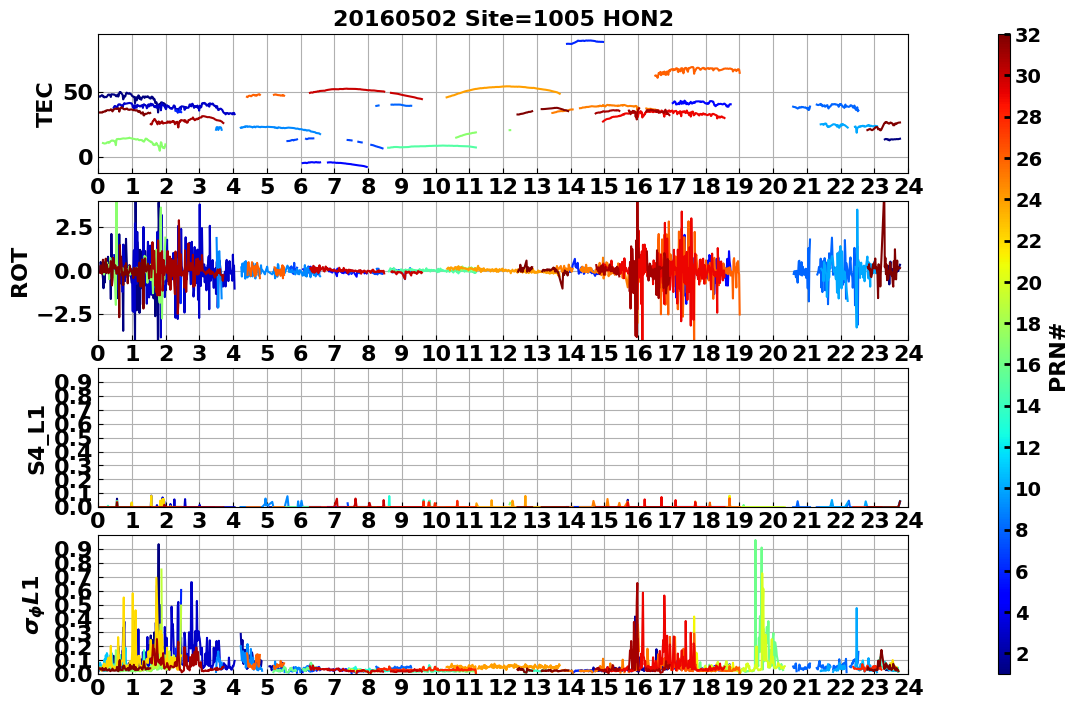
Task: Click the 'ROT' y-axis label
Action: pos(20,273)
